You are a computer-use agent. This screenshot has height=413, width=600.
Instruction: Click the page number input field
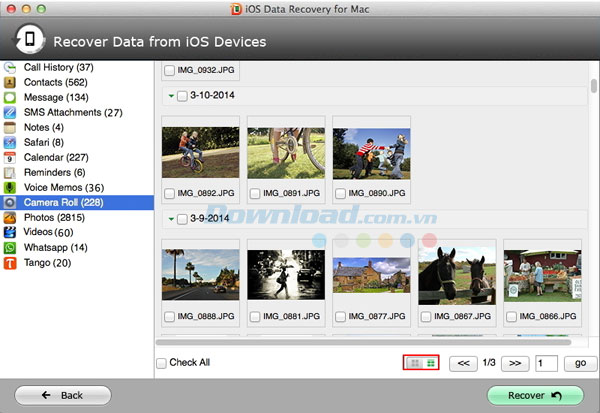point(547,363)
